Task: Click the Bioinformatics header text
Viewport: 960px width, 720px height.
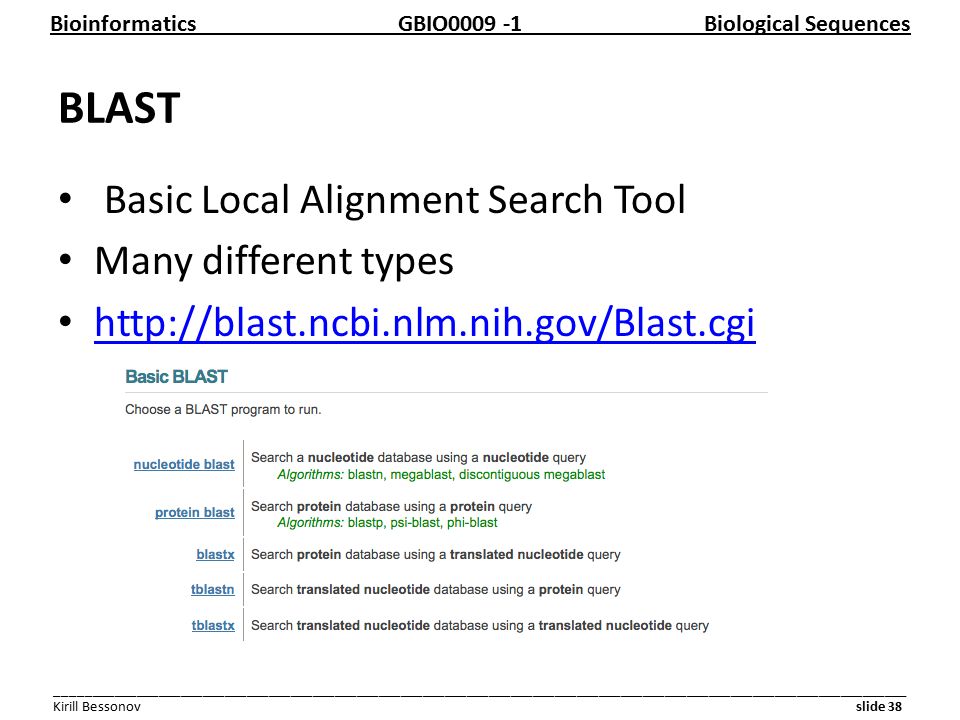Action: point(123,24)
